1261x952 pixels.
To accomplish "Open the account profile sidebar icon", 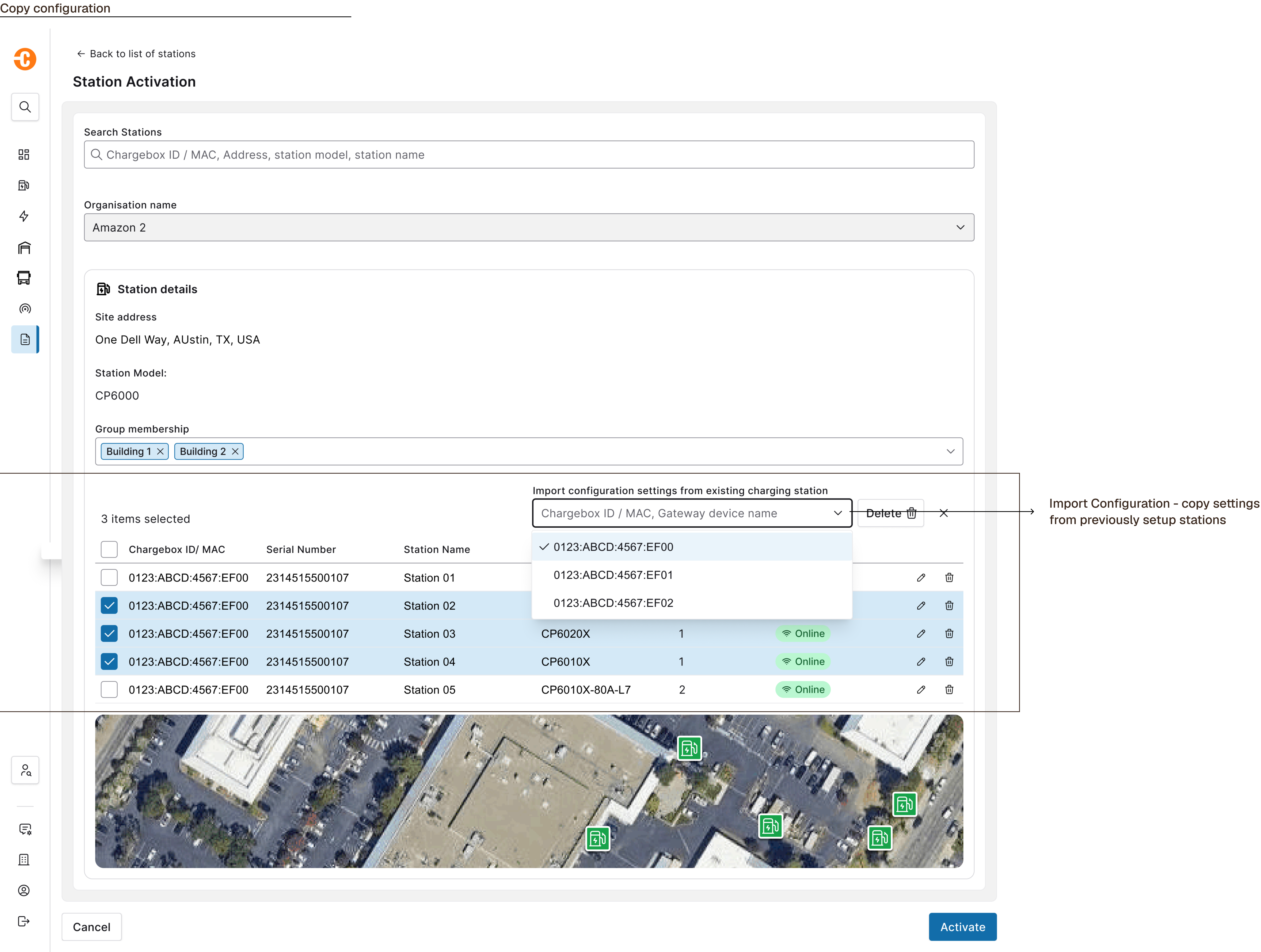I will [24, 890].
